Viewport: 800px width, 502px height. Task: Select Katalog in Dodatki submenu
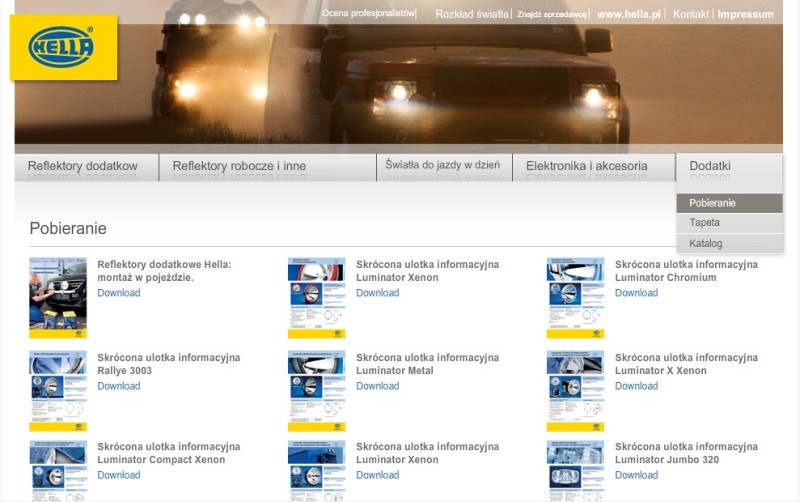tap(729, 243)
